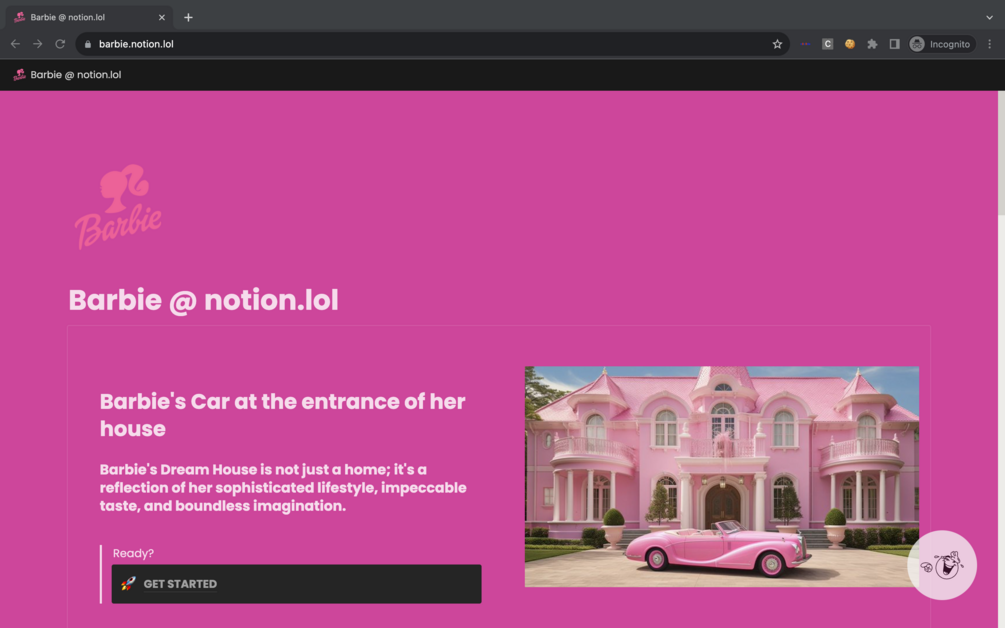Click the Ready? text label

point(133,553)
